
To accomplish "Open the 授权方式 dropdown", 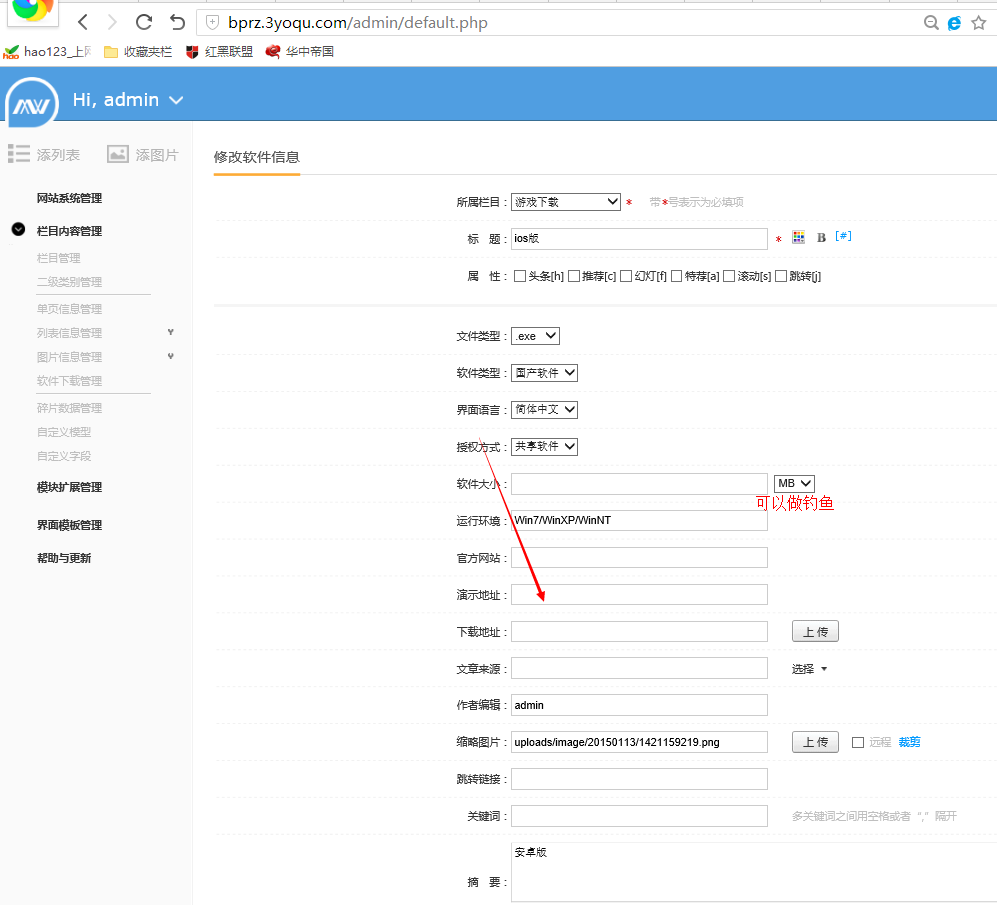I will [x=544, y=446].
